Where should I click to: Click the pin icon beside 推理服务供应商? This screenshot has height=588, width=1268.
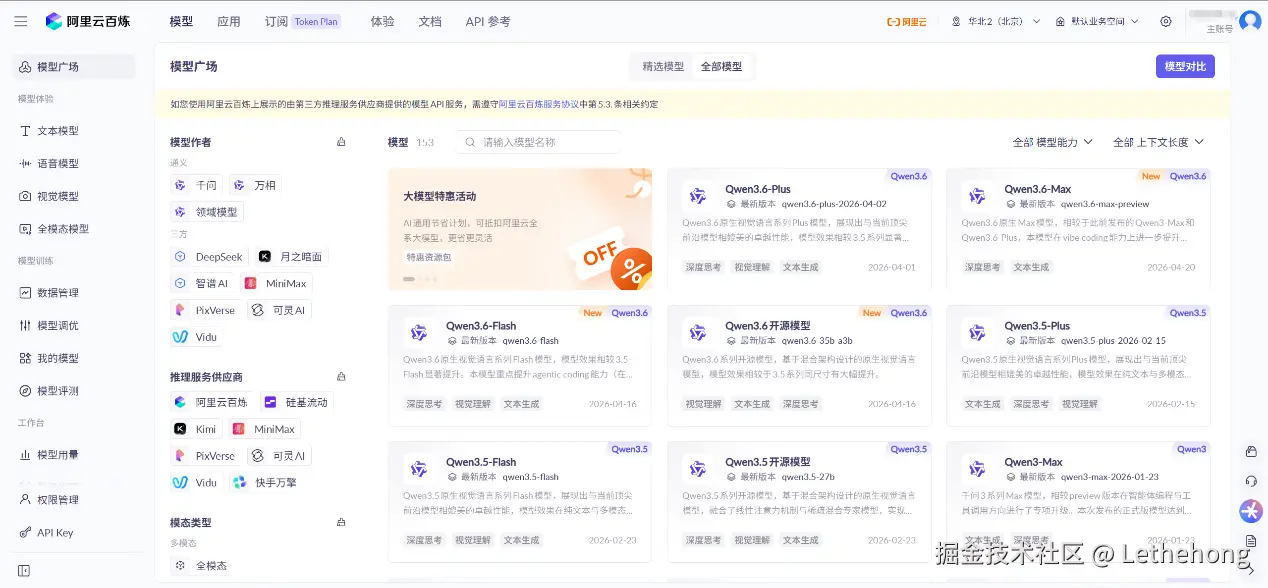(x=341, y=377)
